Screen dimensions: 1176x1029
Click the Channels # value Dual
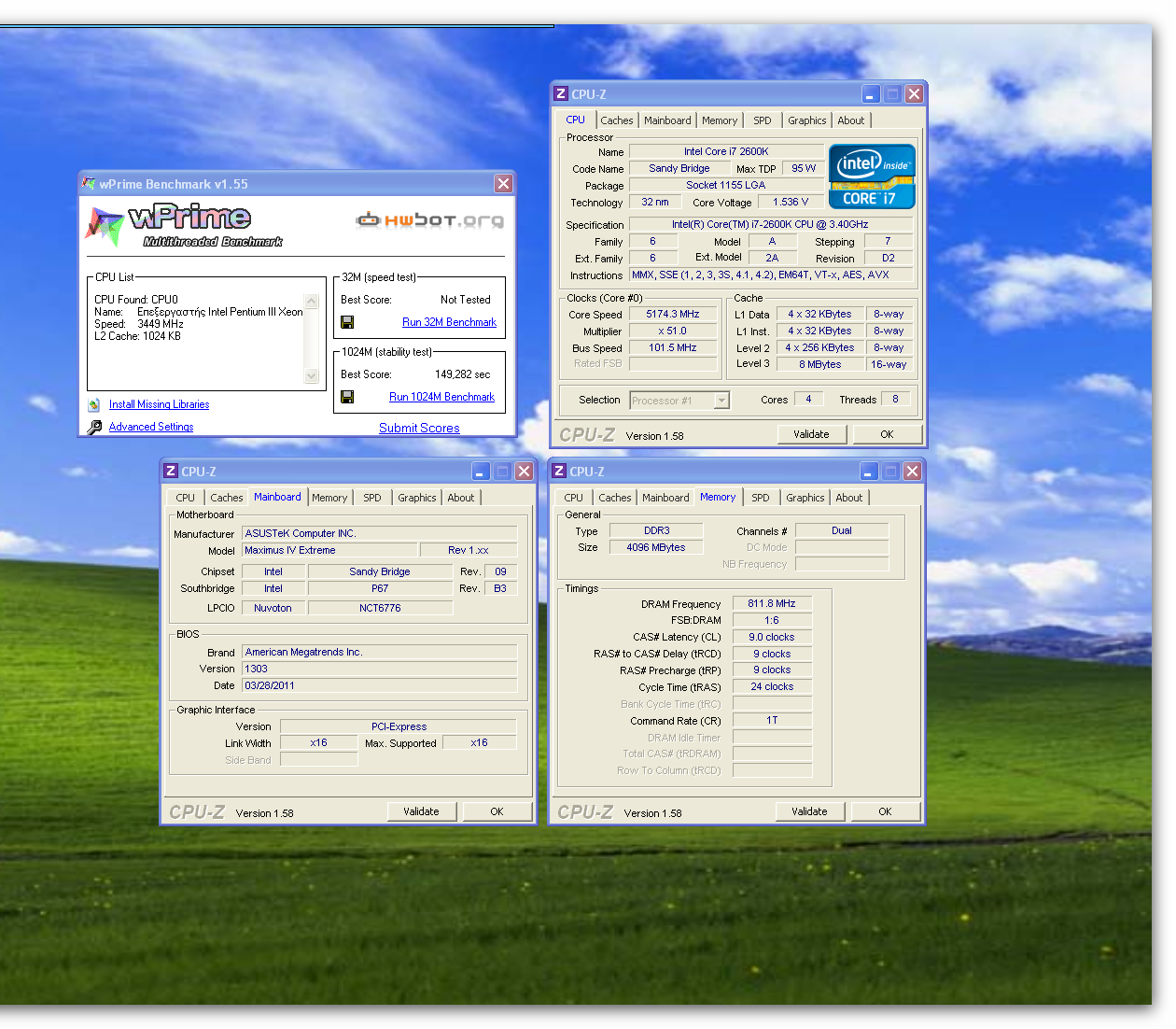click(842, 530)
